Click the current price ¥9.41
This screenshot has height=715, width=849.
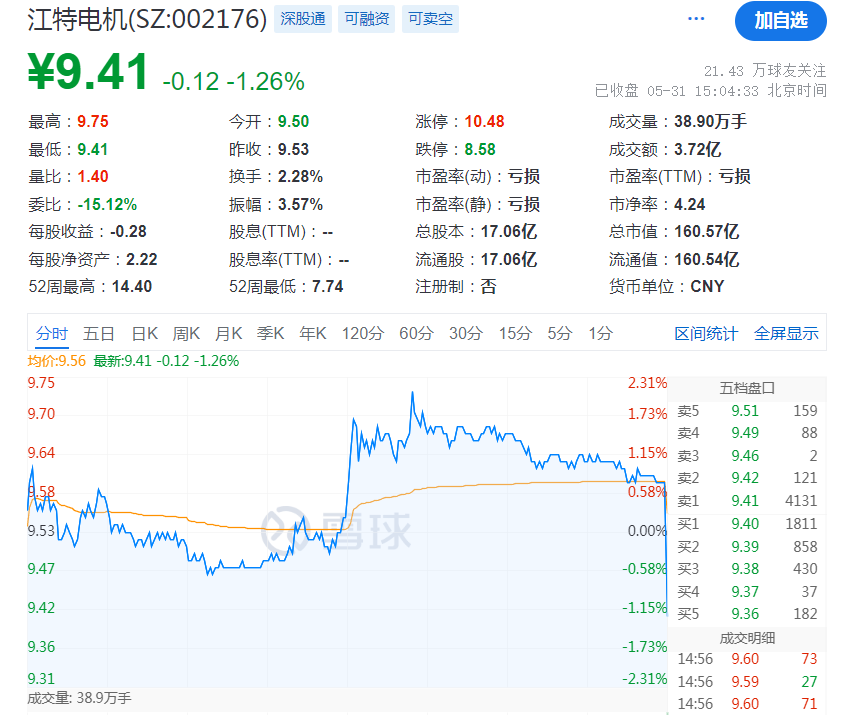(88, 71)
